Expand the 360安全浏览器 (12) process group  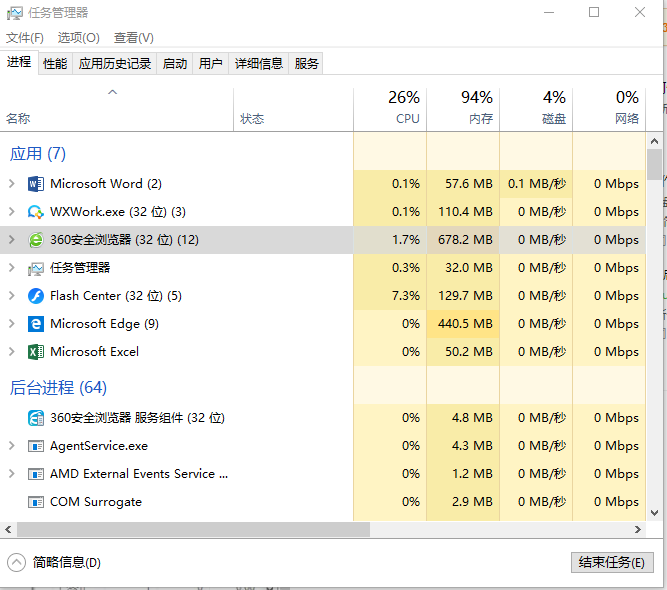tap(12, 240)
